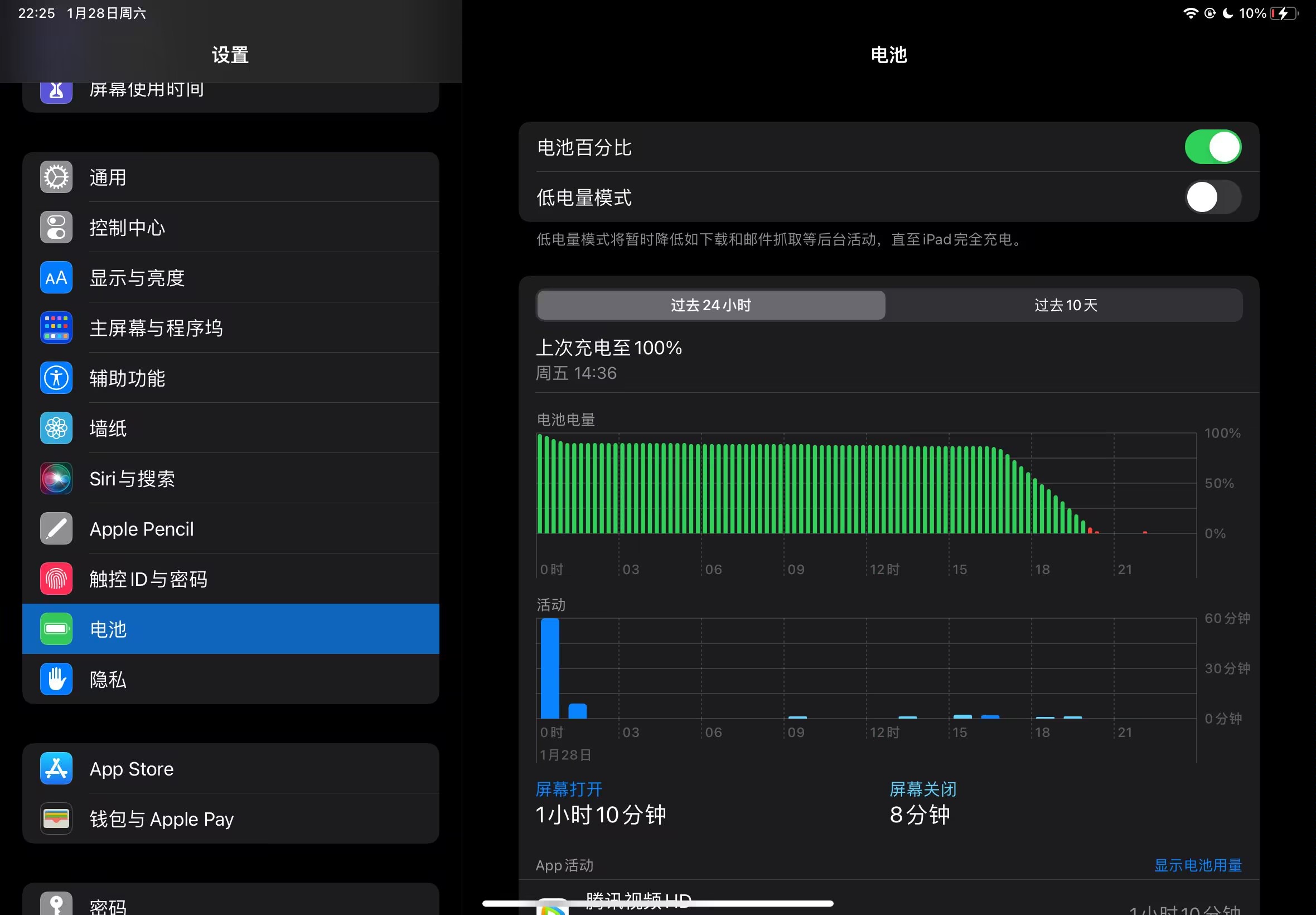Open the Wallpaper flower icon
The image size is (1316, 915).
tap(56, 428)
